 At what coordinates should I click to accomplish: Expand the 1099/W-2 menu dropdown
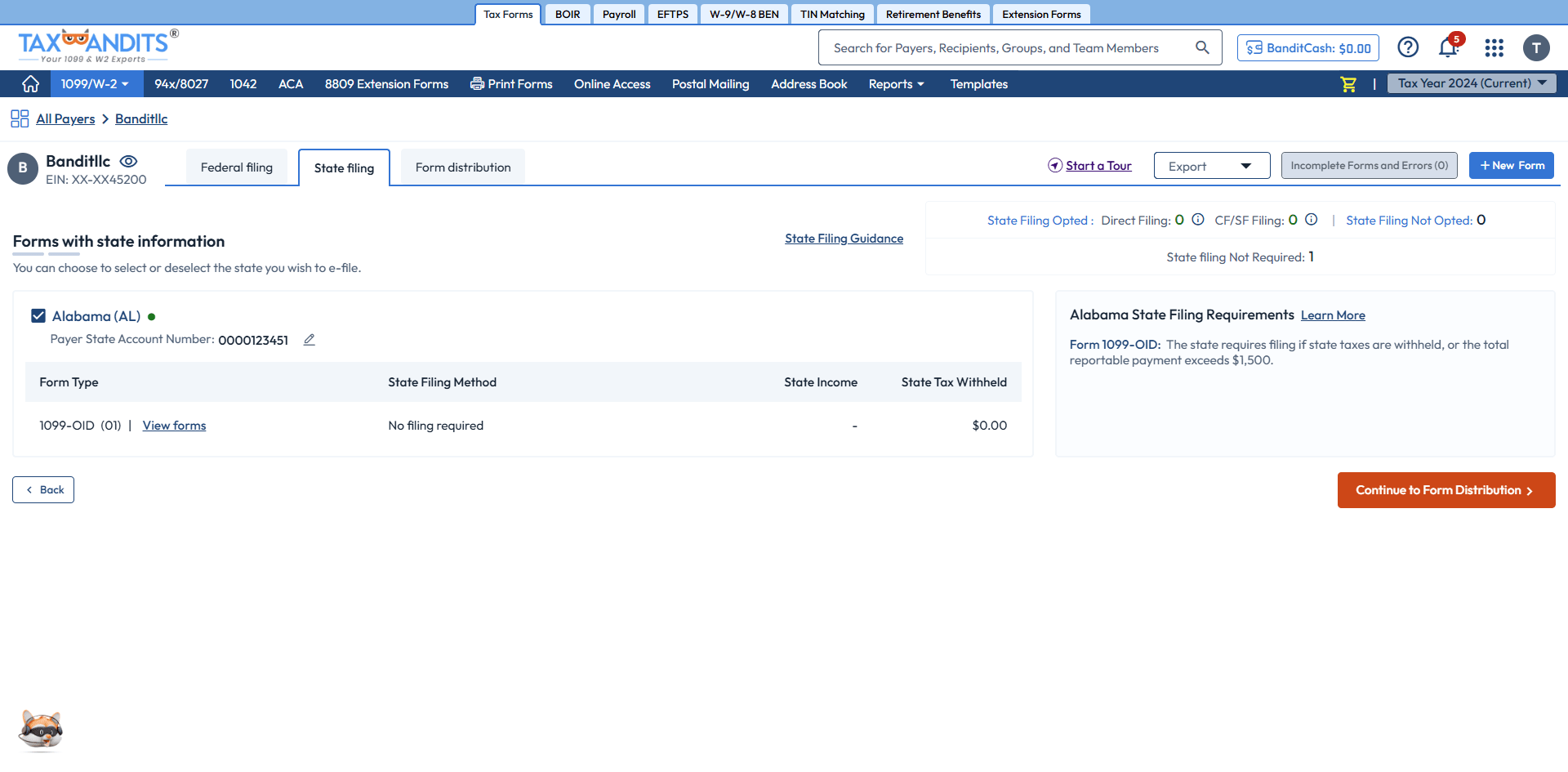[95, 84]
